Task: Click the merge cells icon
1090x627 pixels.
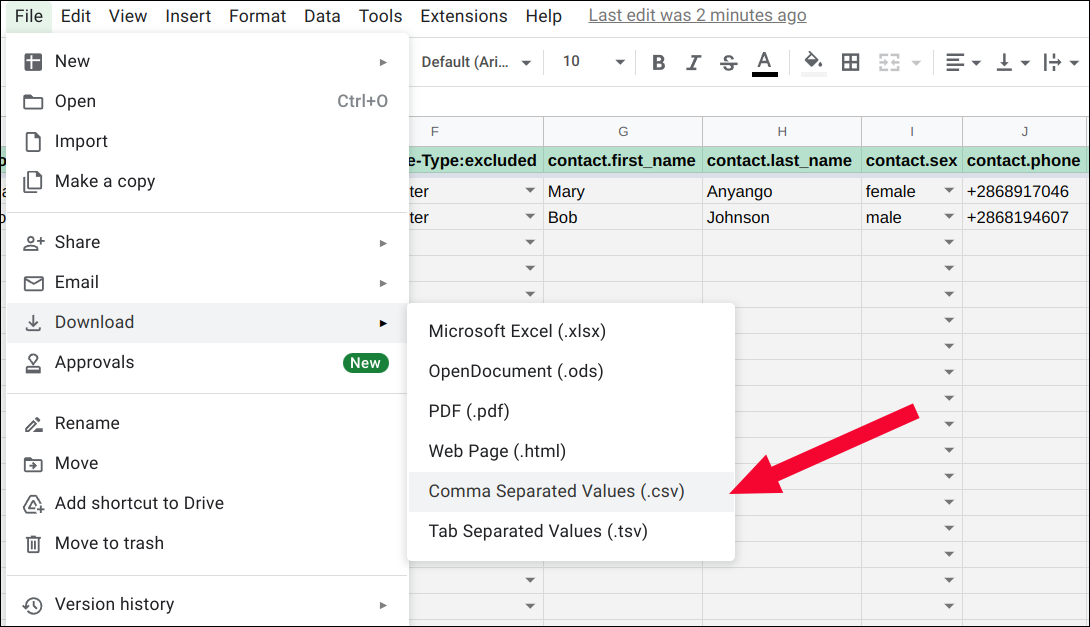Action: click(889, 63)
